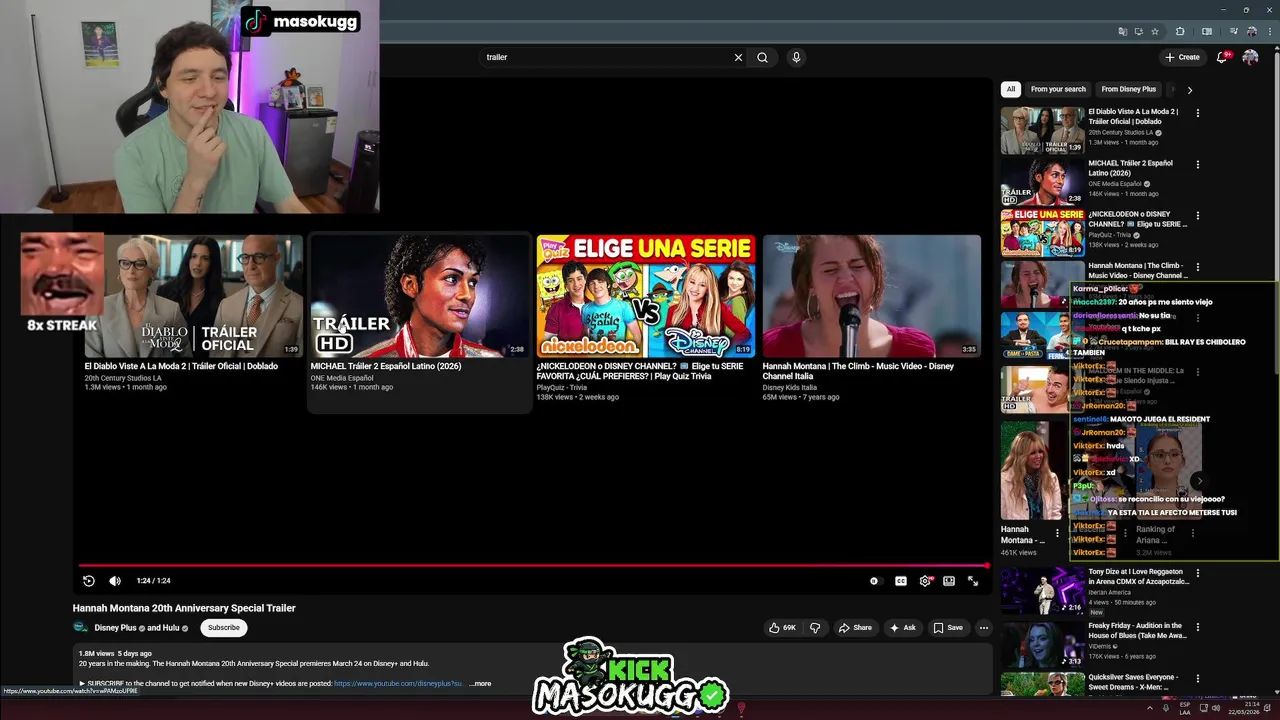Open 'Freaky Friday - Audition' sidebar video title
This screenshot has height=720, width=1280.
point(1138,631)
